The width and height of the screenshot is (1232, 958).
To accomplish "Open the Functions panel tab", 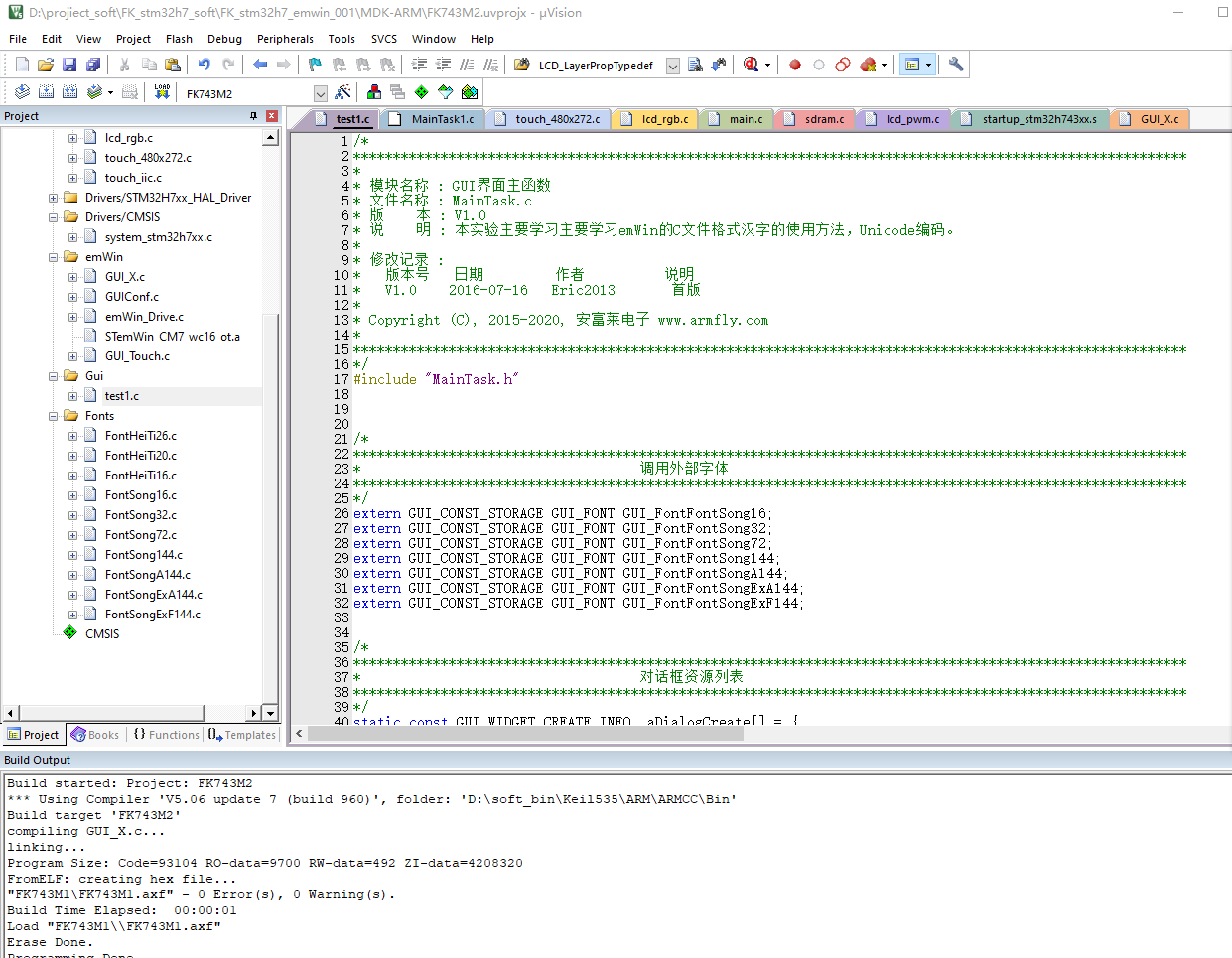I will pyautogui.click(x=166, y=735).
